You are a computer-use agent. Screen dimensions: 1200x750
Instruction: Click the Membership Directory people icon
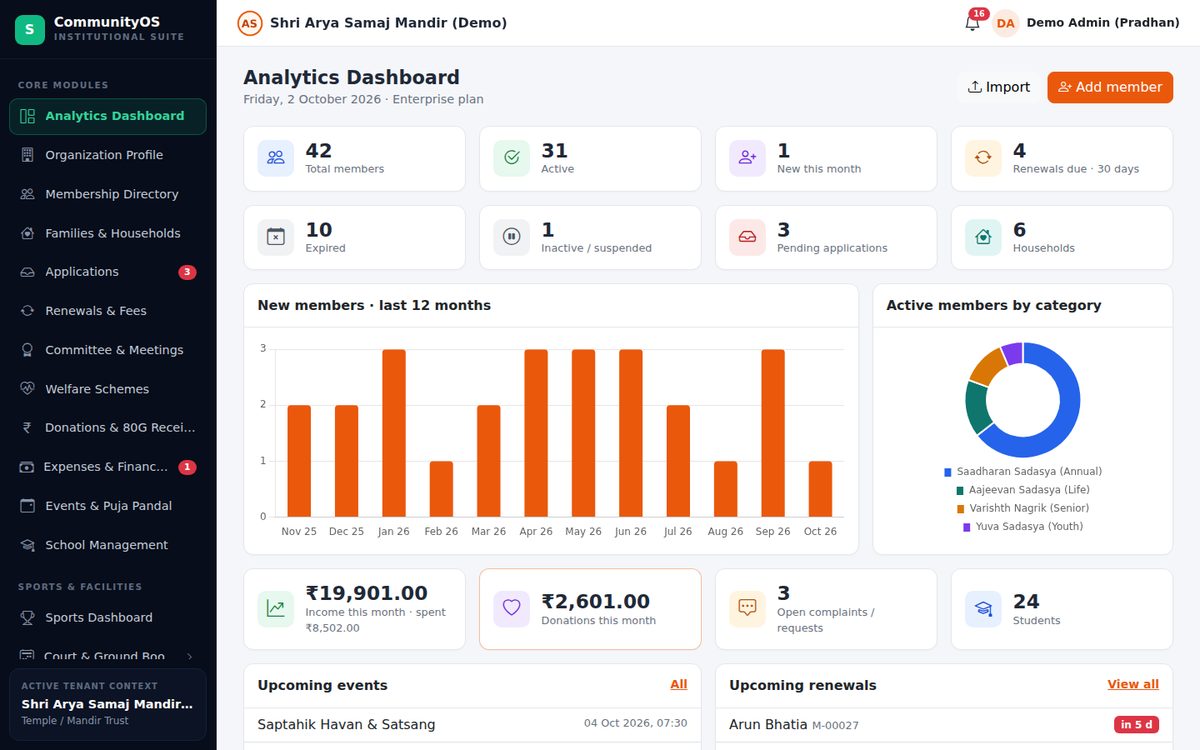pyautogui.click(x=27, y=194)
